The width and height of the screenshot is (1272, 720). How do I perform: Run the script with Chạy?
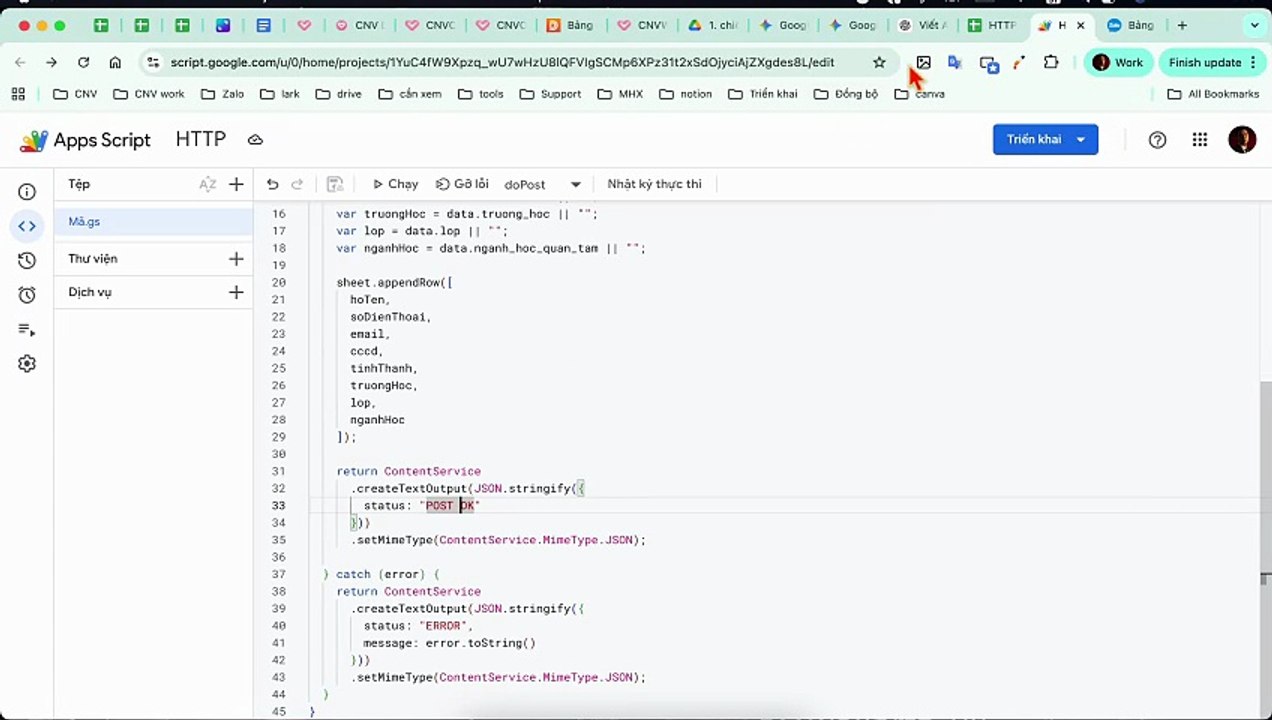[x=395, y=184]
